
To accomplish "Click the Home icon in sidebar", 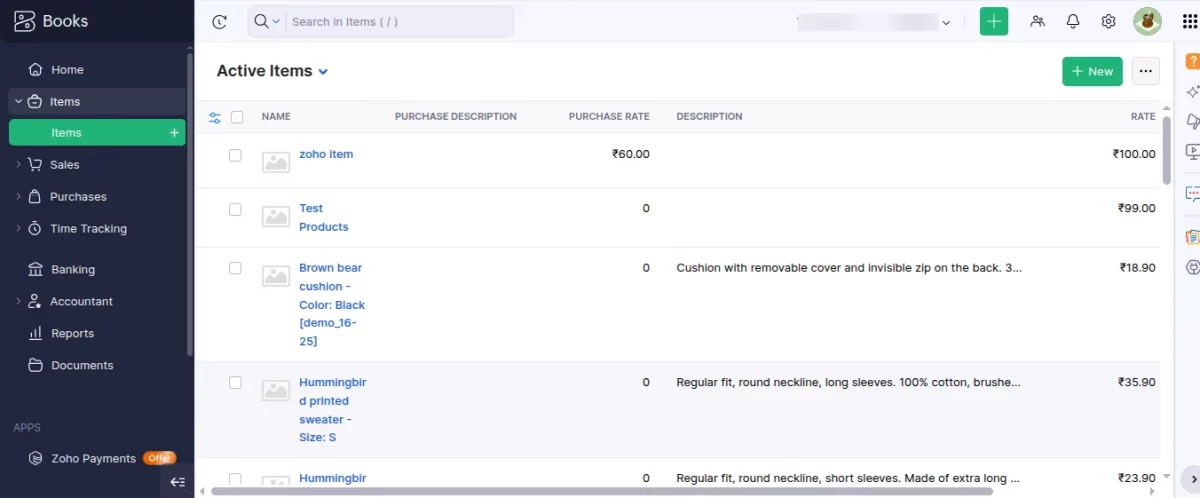I will coord(36,70).
